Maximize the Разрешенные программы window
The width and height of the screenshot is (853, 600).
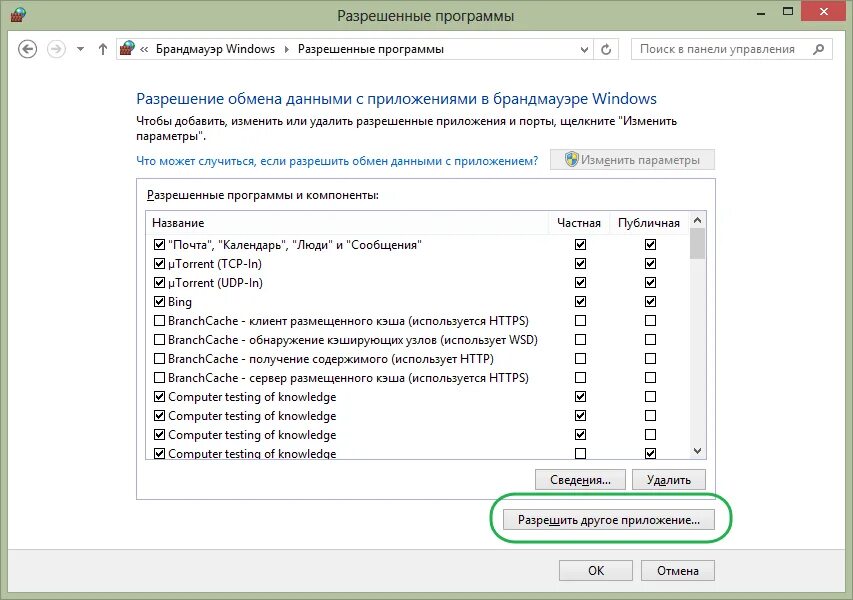(788, 12)
